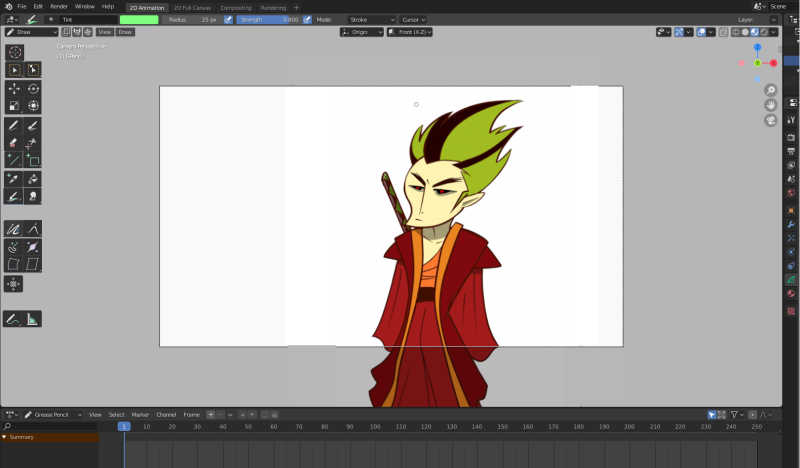Activate the Transform tool
The image size is (800, 468).
pyautogui.click(x=33, y=106)
